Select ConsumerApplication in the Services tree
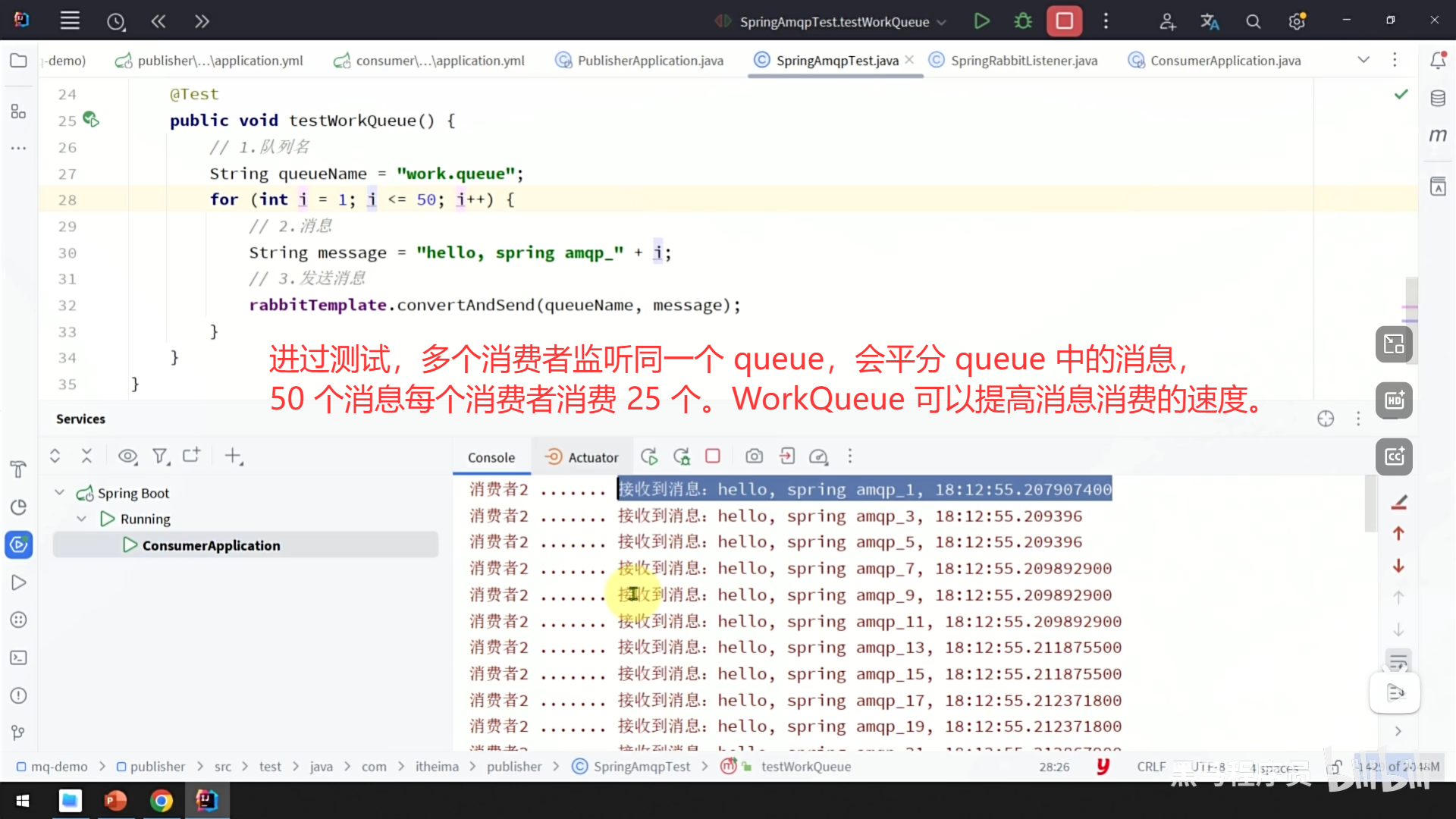 211,546
